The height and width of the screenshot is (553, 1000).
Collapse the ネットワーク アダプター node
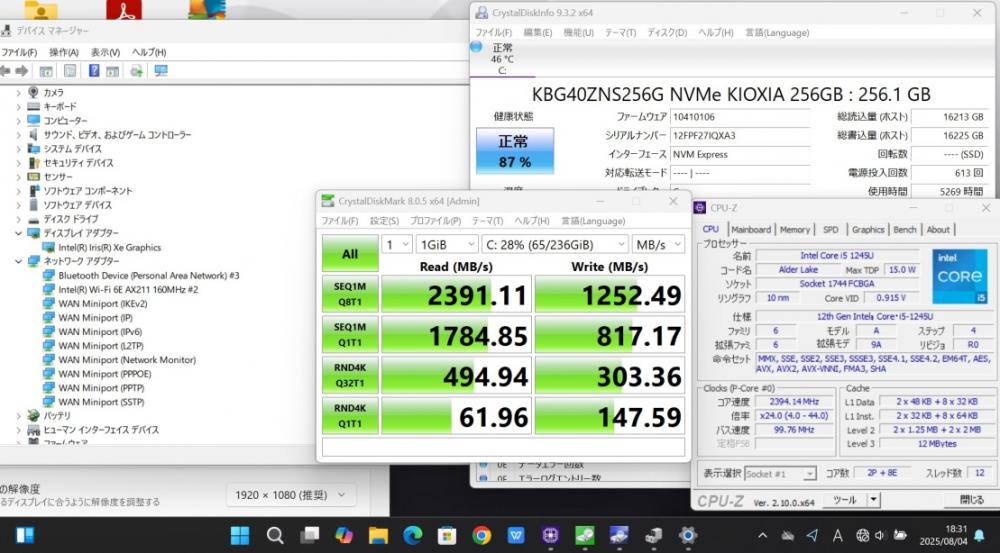coord(18,262)
